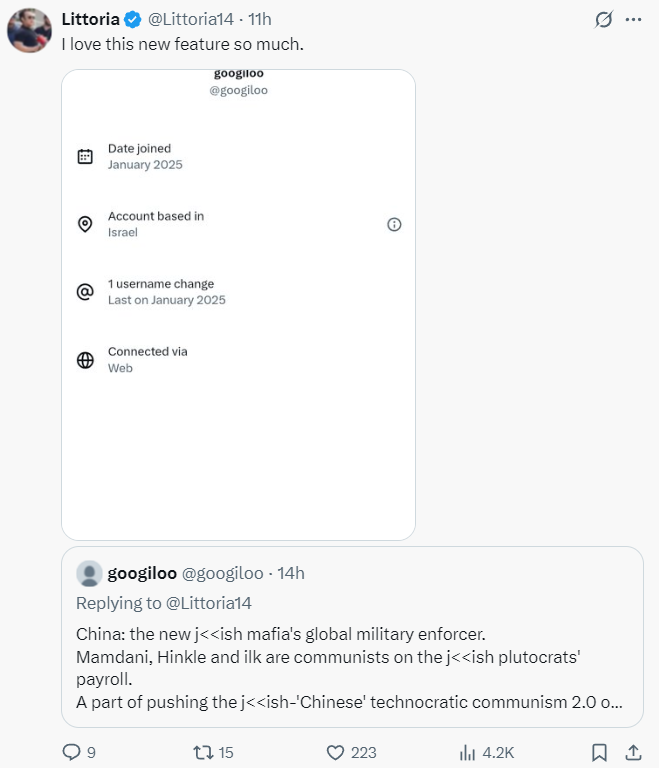Click the Grok explain icon
659x768 pixels.
(x=603, y=20)
